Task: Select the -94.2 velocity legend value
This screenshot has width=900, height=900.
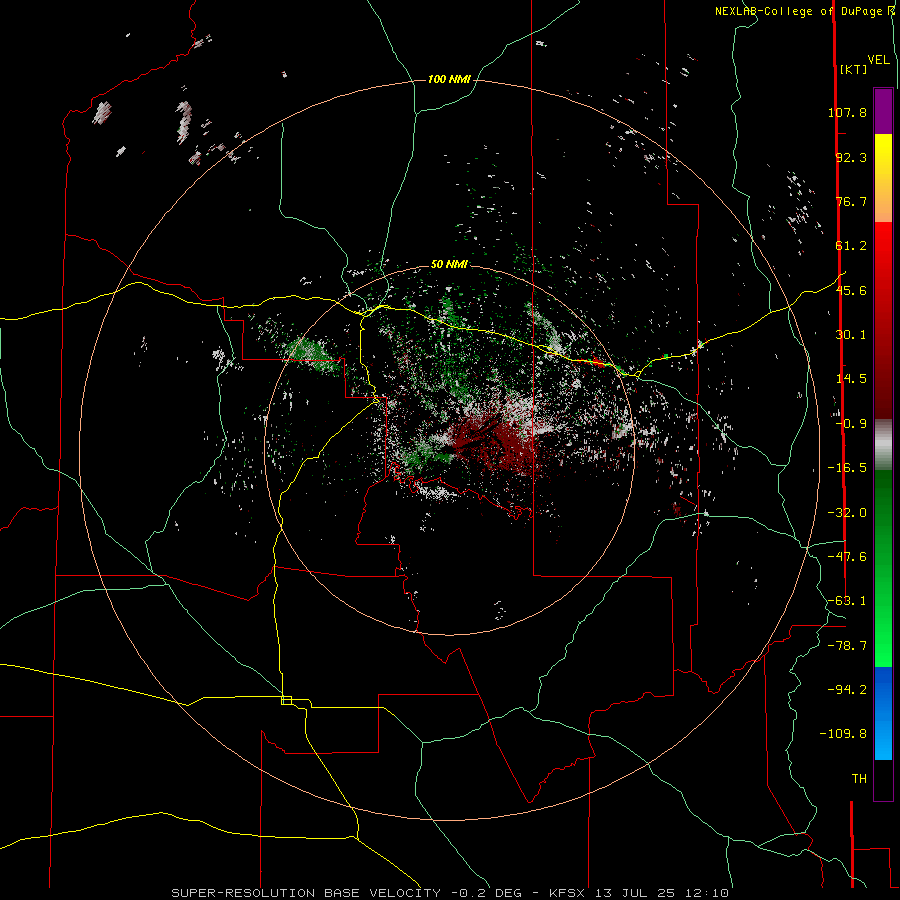Action: click(x=847, y=690)
